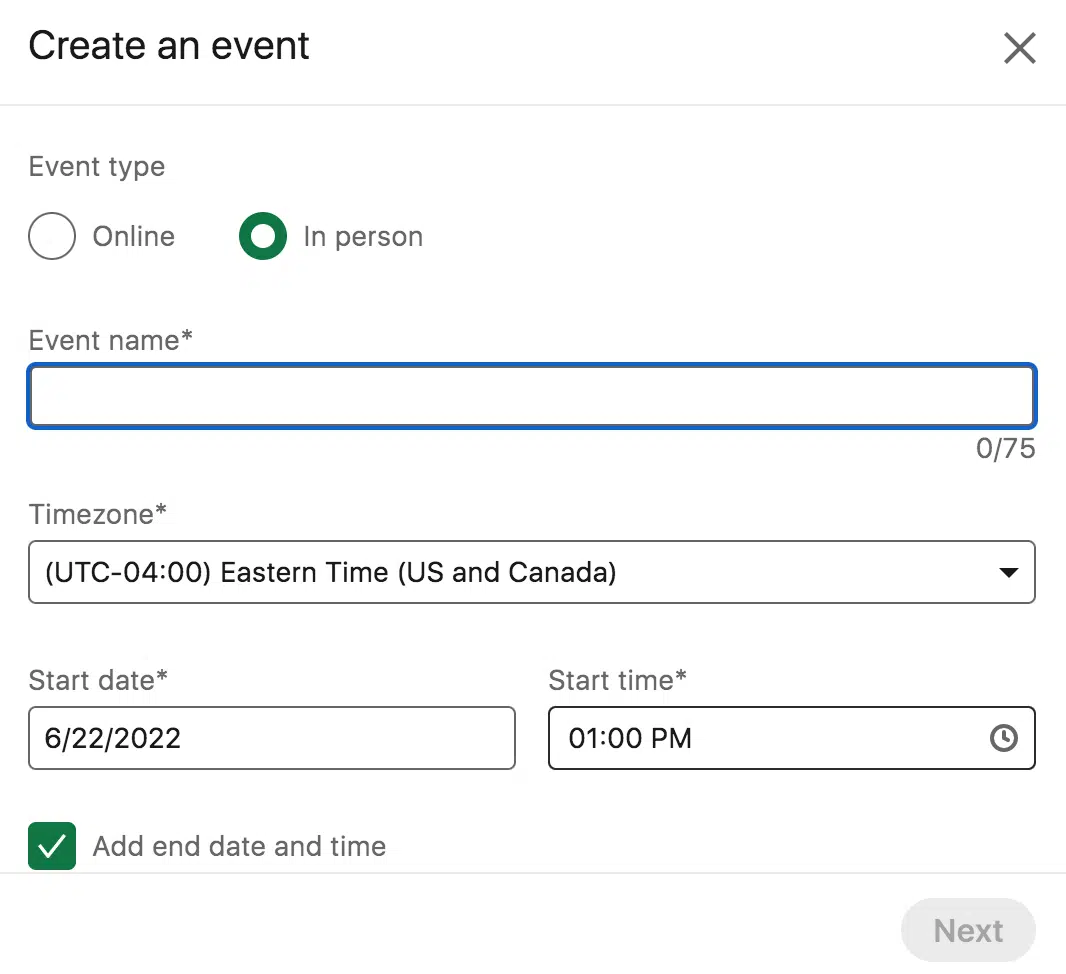
Task: Click the Timezone dropdown arrow
Action: [x=1008, y=573]
